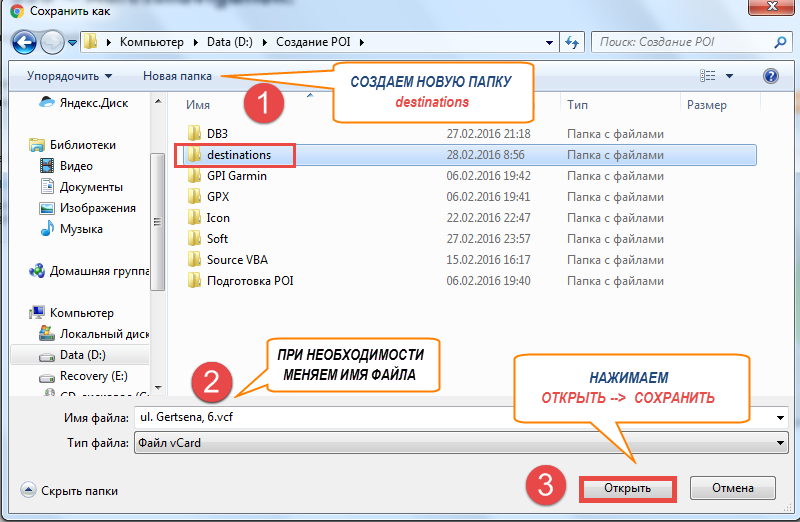Click the Яндекс.Диск cloud icon

click(47, 101)
